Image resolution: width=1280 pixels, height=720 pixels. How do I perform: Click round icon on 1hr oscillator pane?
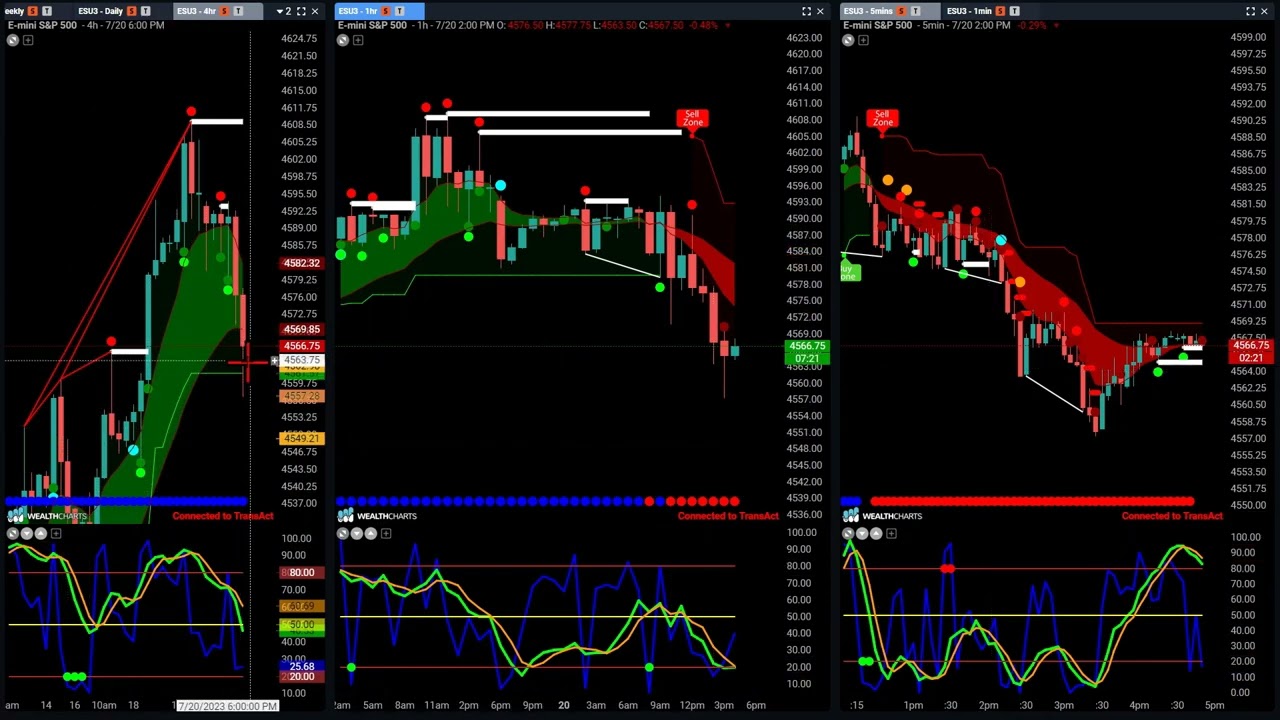tap(343, 534)
